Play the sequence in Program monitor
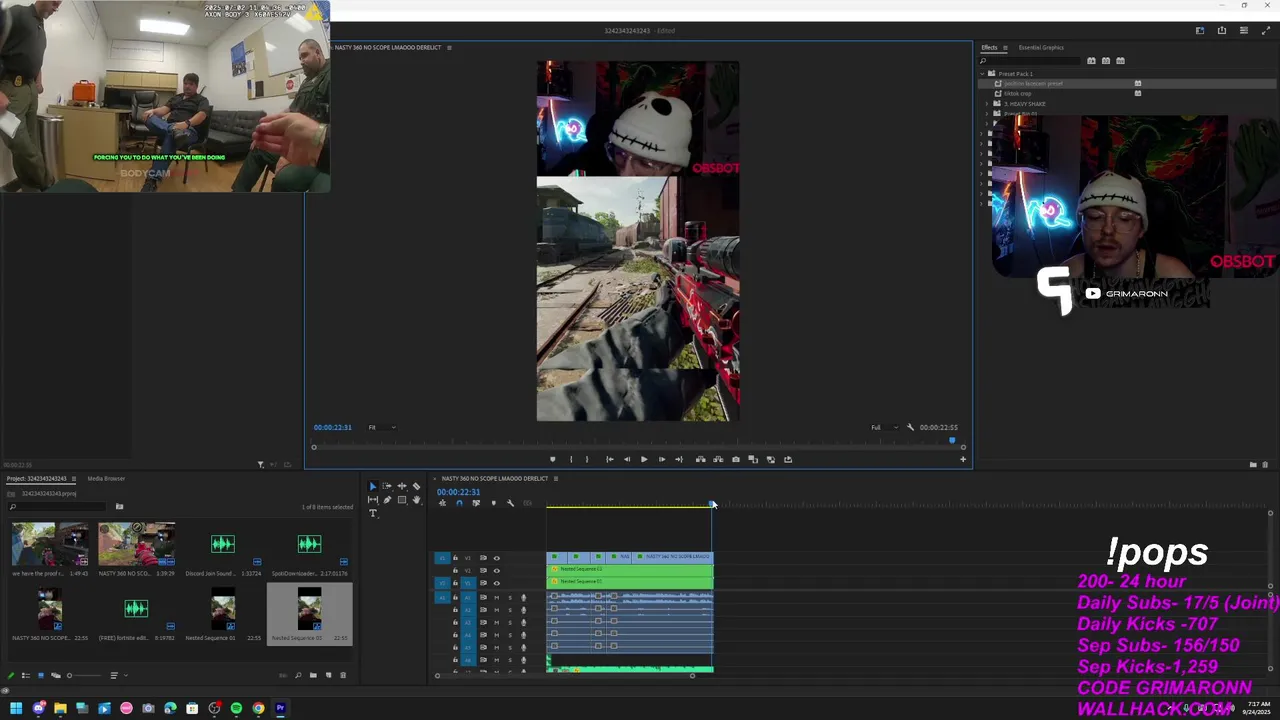1280x720 pixels. pos(644,459)
